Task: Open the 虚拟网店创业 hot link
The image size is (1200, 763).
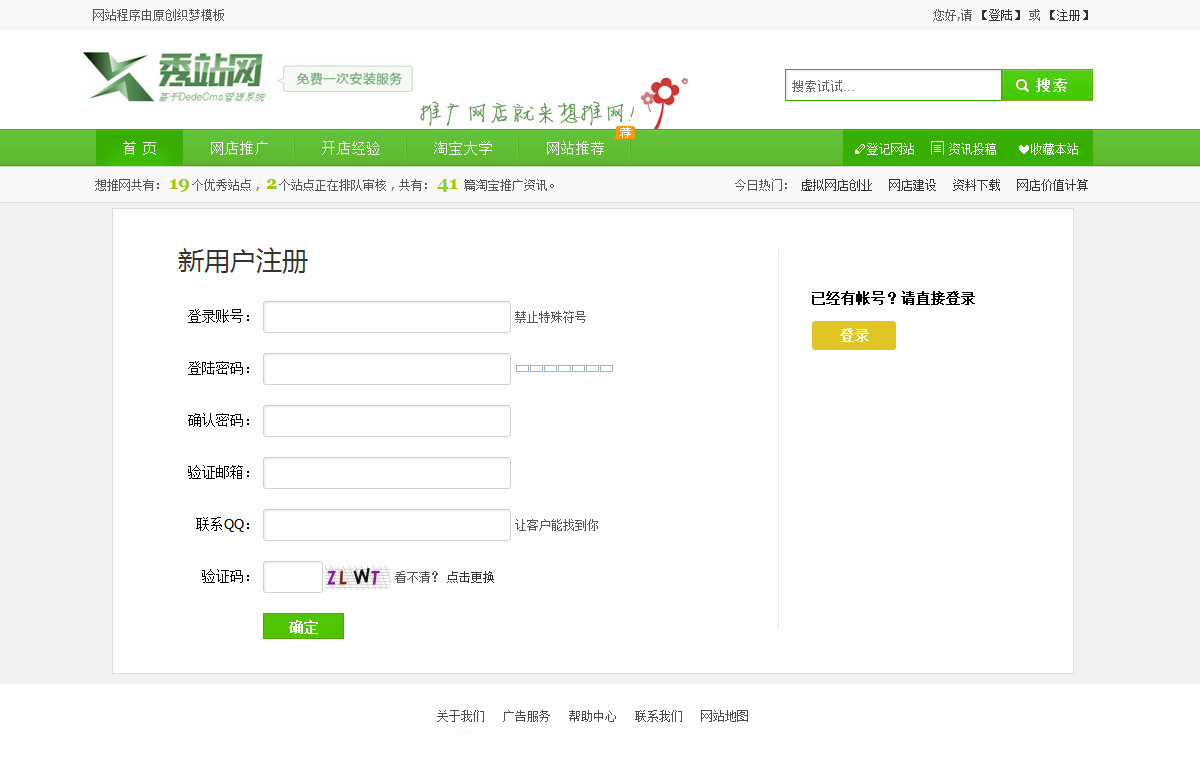Action: (x=836, y=185)
